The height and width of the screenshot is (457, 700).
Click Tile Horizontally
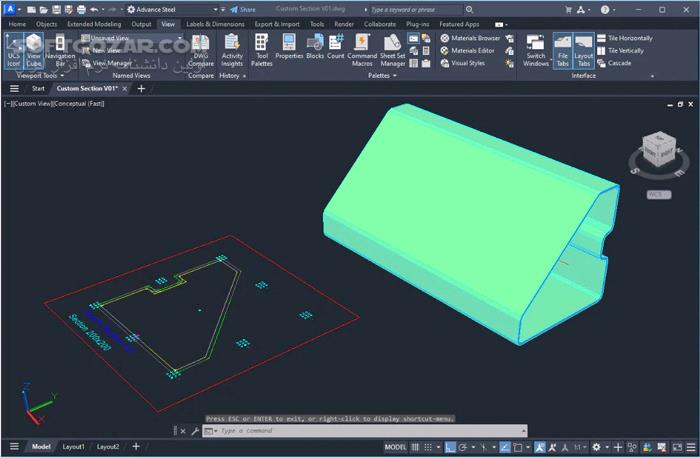point(630,38)
